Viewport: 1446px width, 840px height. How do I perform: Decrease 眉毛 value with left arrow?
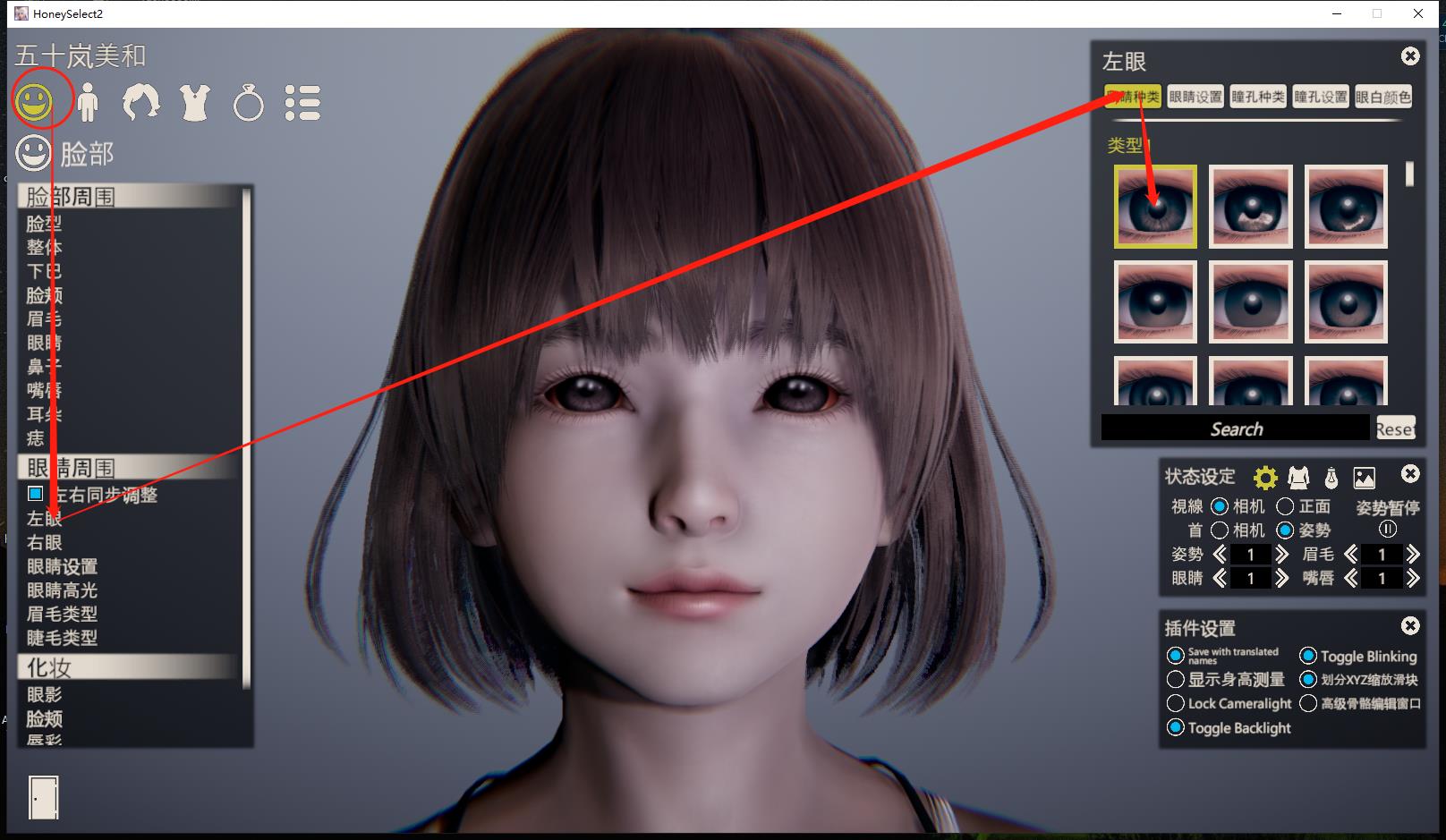point(1350,555)
